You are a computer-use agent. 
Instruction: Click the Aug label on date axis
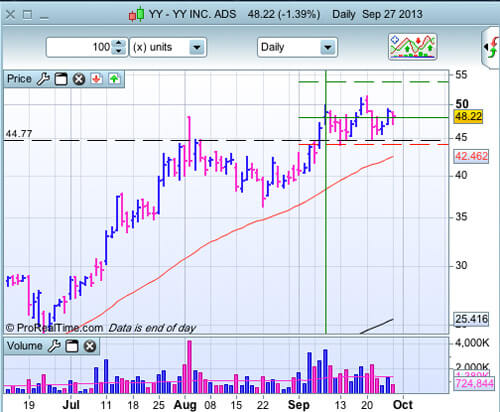[x=185, y=405]
